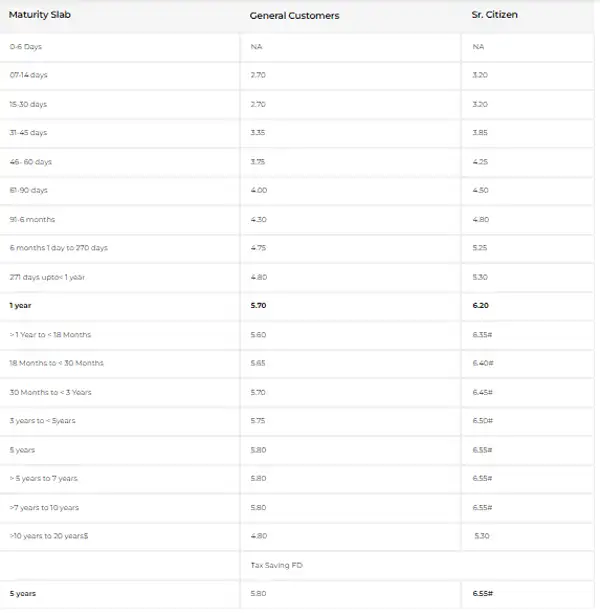Click the Maturity Slab column header
600x616 pixels.
40,15
